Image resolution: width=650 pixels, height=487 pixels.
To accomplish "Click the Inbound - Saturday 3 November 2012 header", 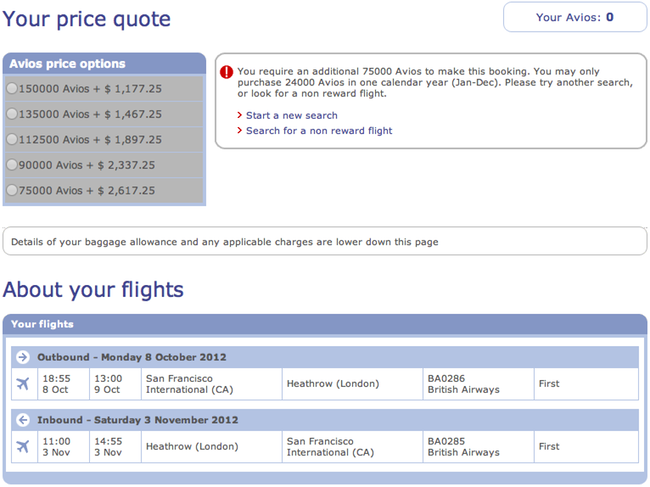I will coord(325,420).
